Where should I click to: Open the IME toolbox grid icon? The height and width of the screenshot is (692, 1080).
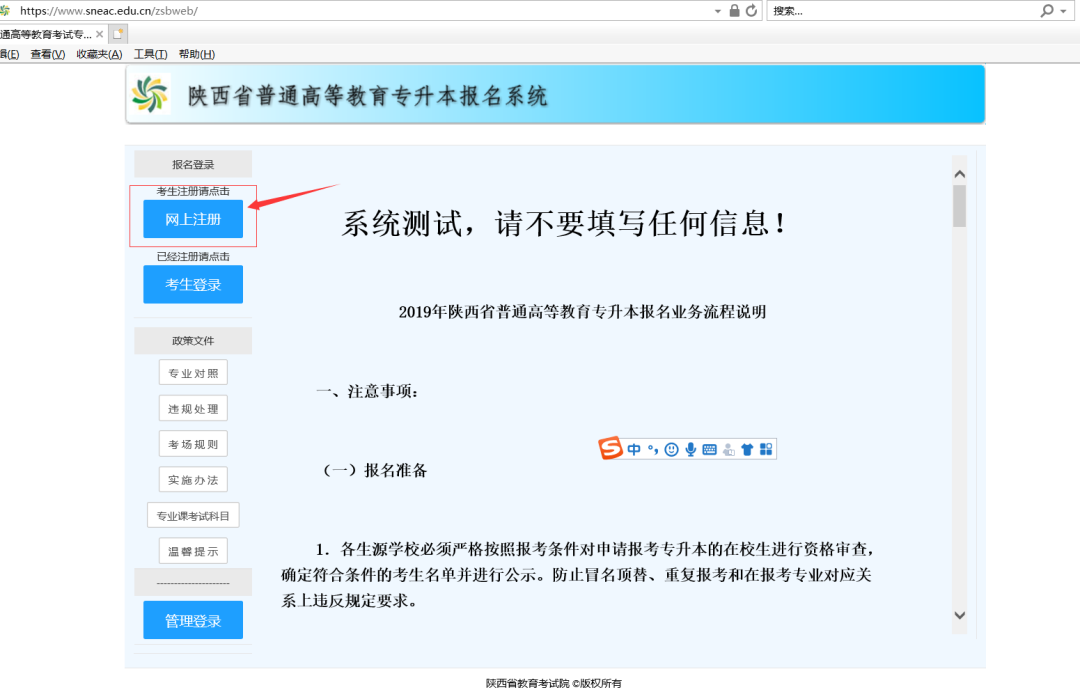(x=766, y=450)
